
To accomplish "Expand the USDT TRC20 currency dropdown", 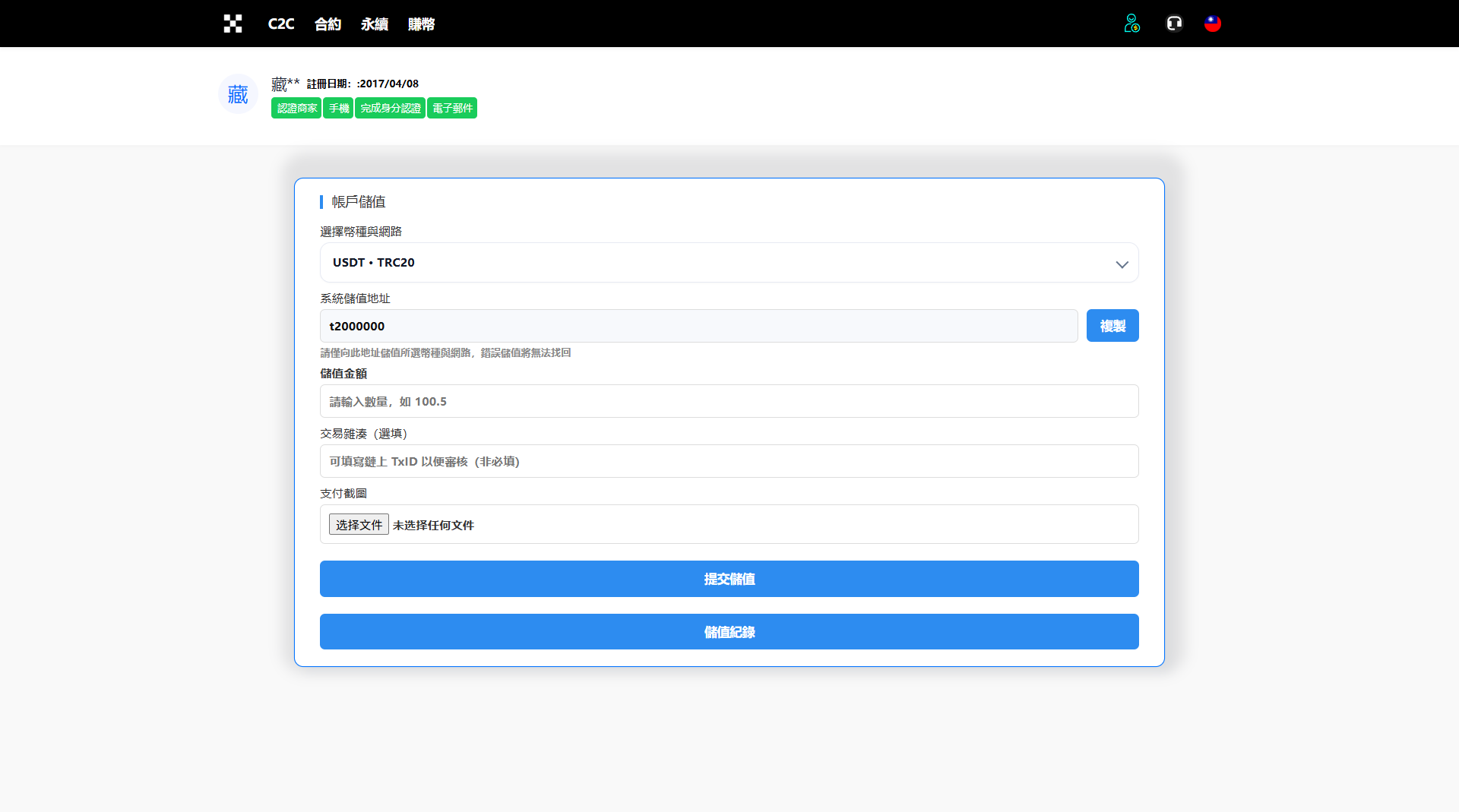I will tap(714, 263).
